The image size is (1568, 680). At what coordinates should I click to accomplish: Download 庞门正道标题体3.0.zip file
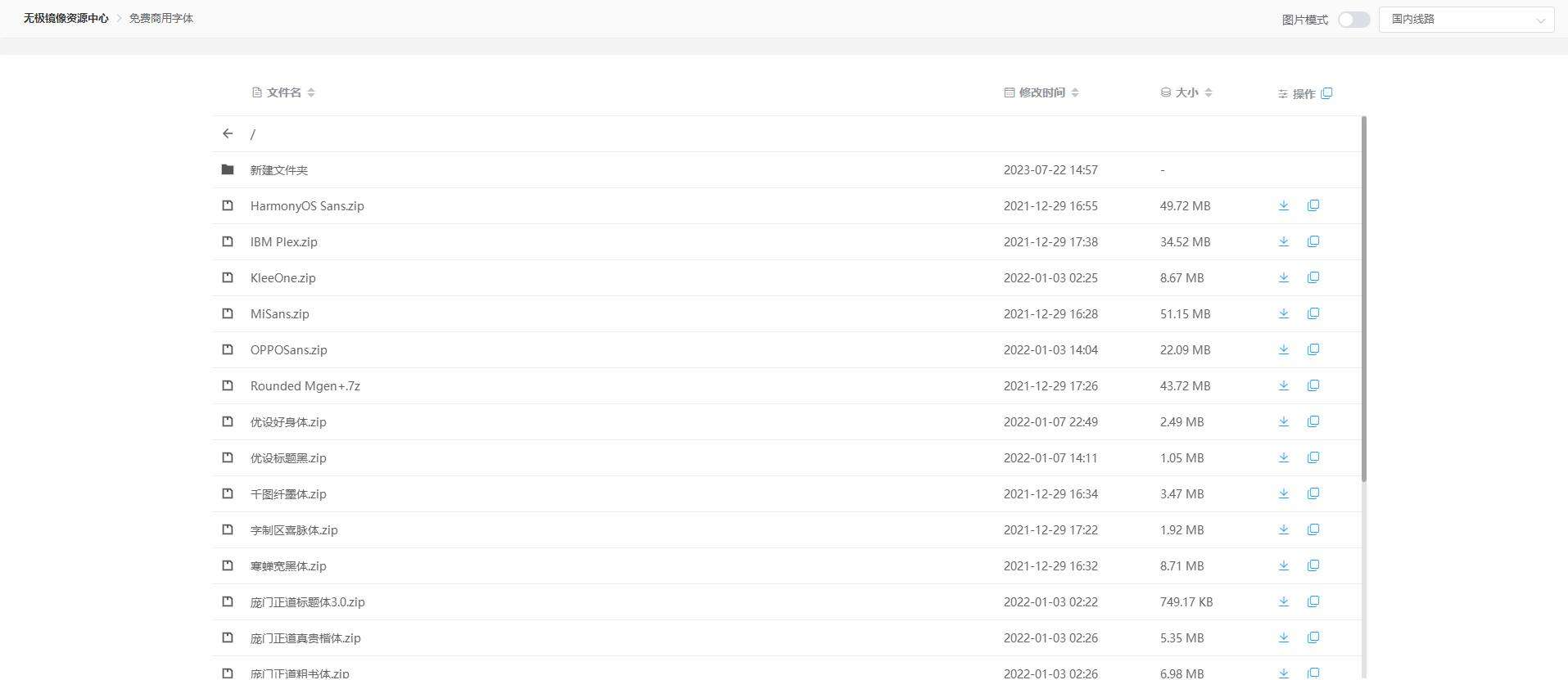point(1284,601)
